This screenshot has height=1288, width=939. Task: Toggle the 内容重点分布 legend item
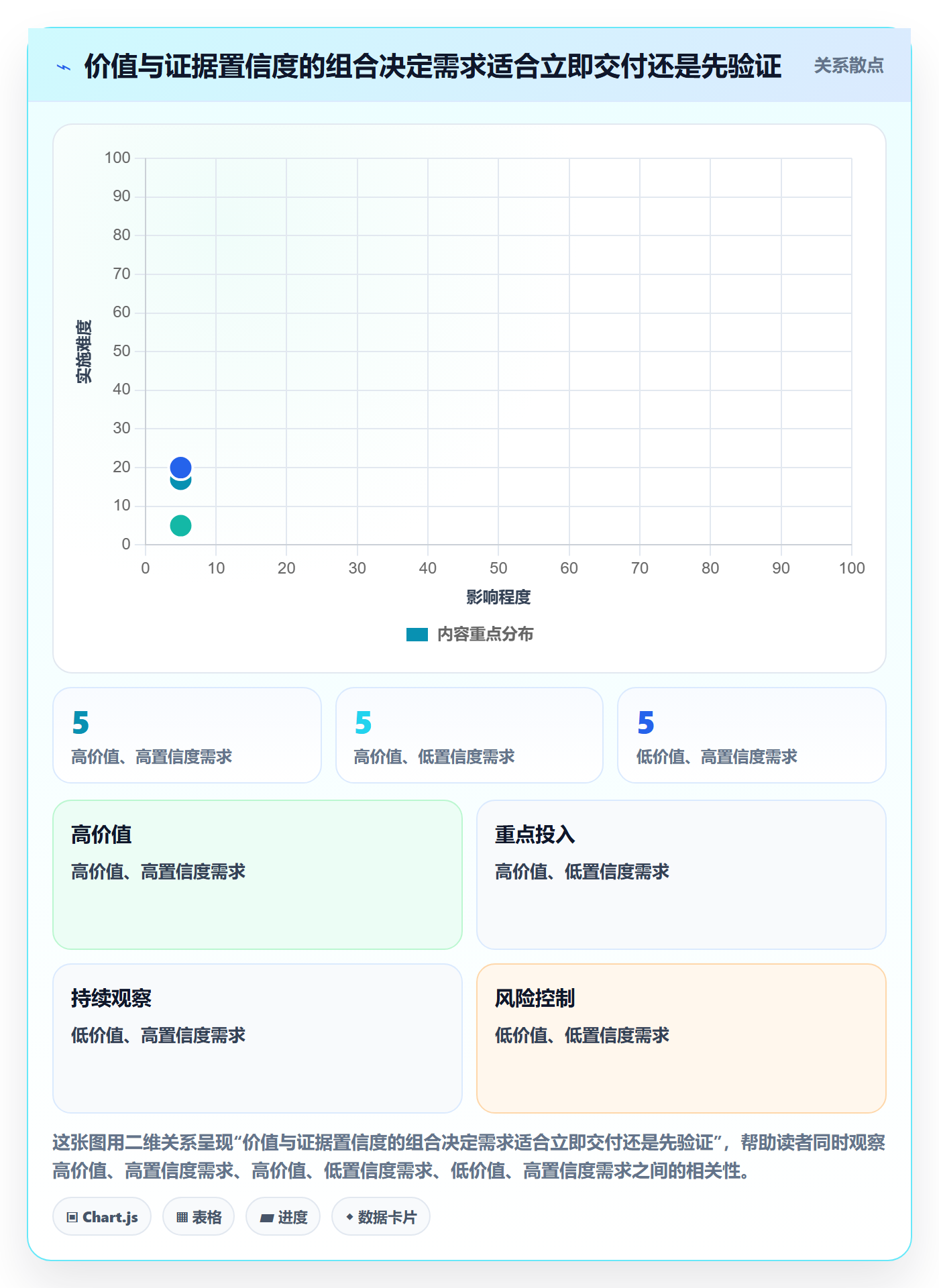pos(469,634)
